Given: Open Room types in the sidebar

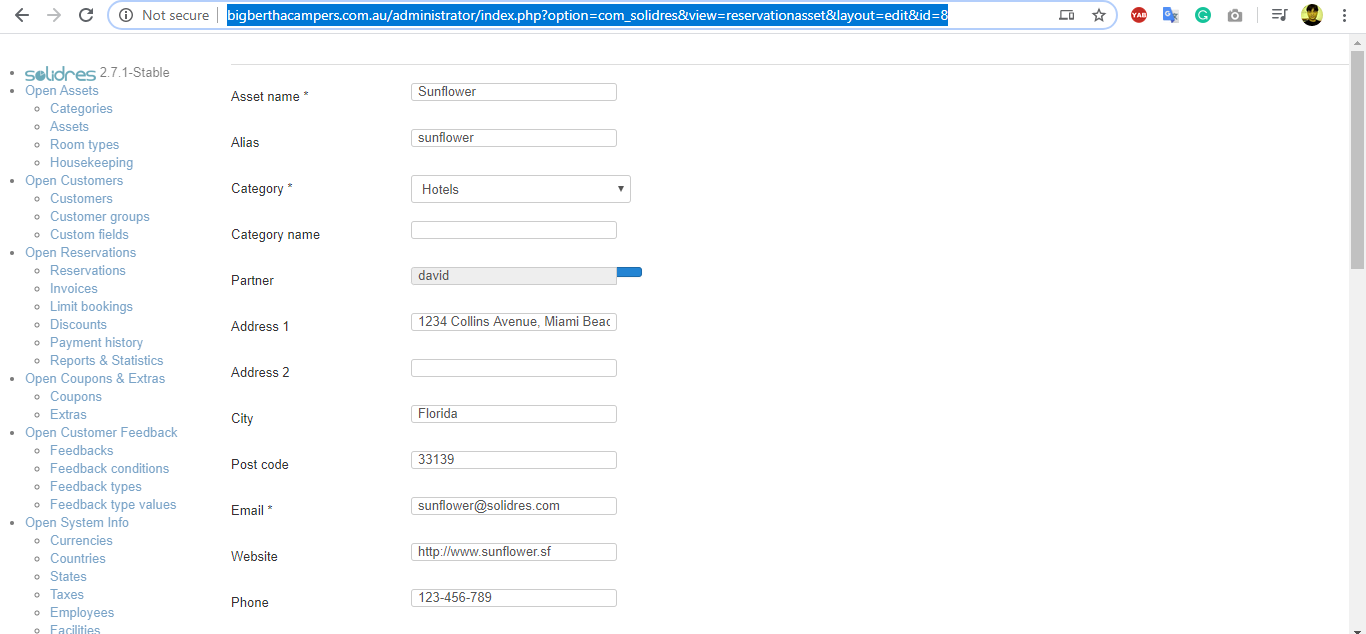Looking at the screenshot, I should point(84,144).
